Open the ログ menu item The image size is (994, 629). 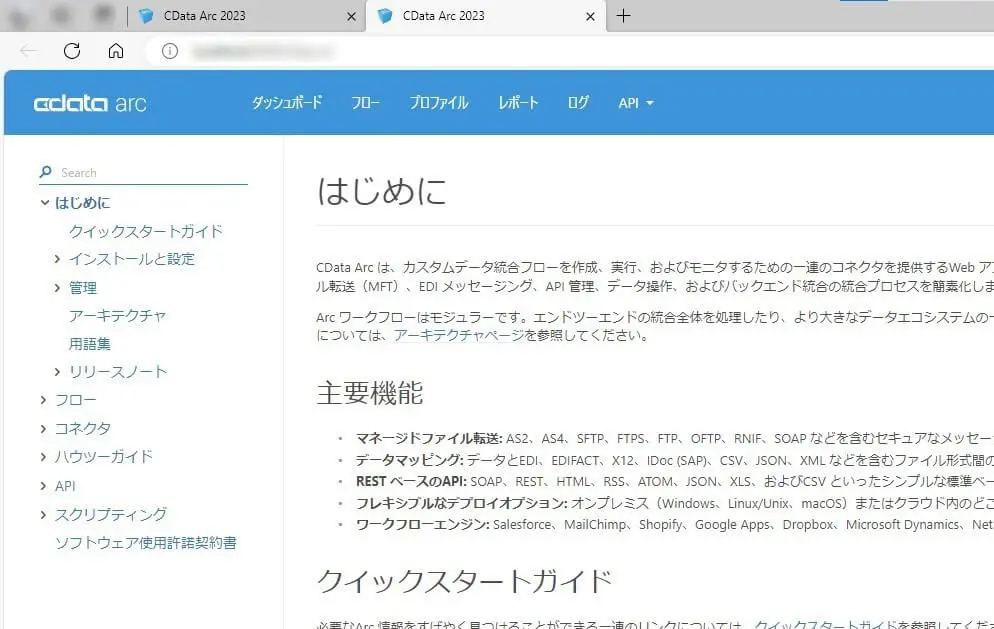click(x=578, y=103)
